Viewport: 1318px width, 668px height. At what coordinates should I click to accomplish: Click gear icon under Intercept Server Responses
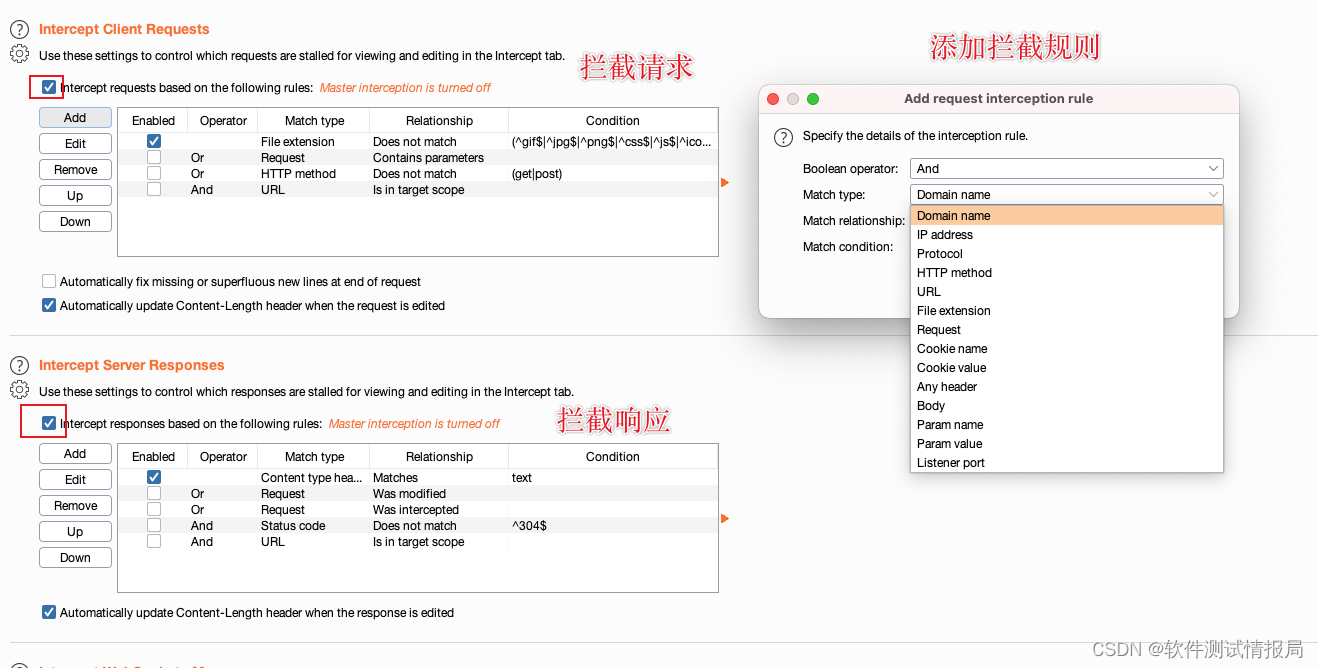pos(20,390)
